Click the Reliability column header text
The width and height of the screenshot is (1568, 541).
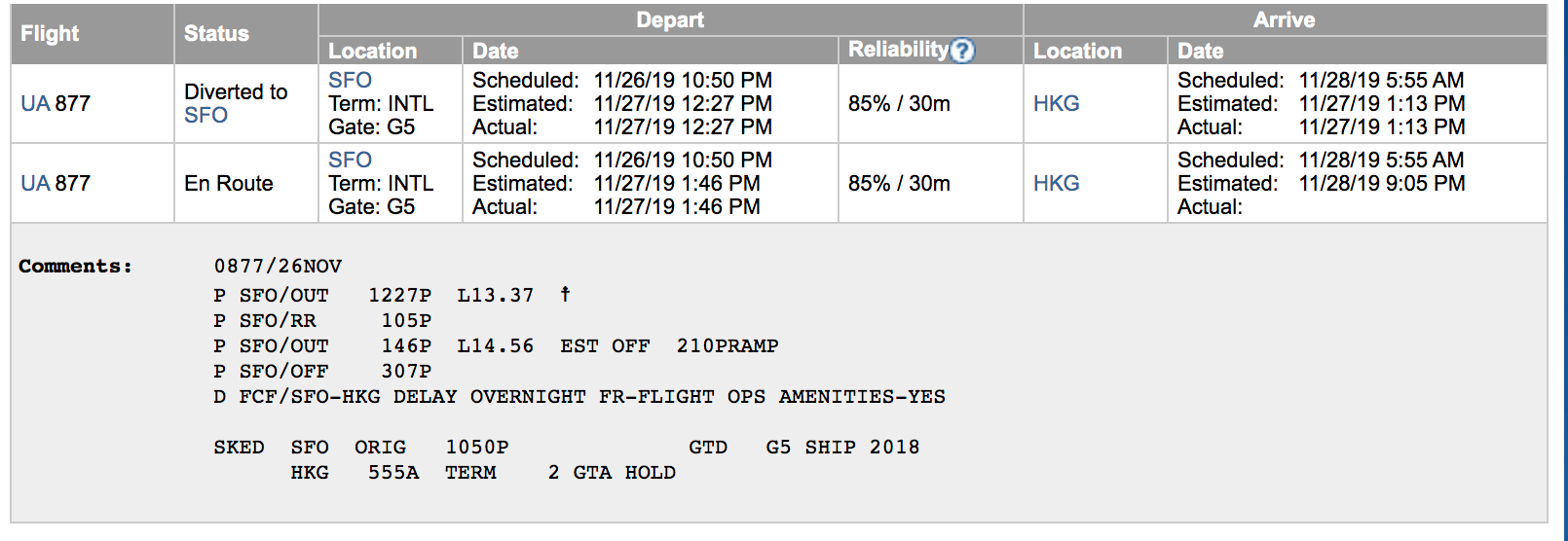click(x=897, y=50)
